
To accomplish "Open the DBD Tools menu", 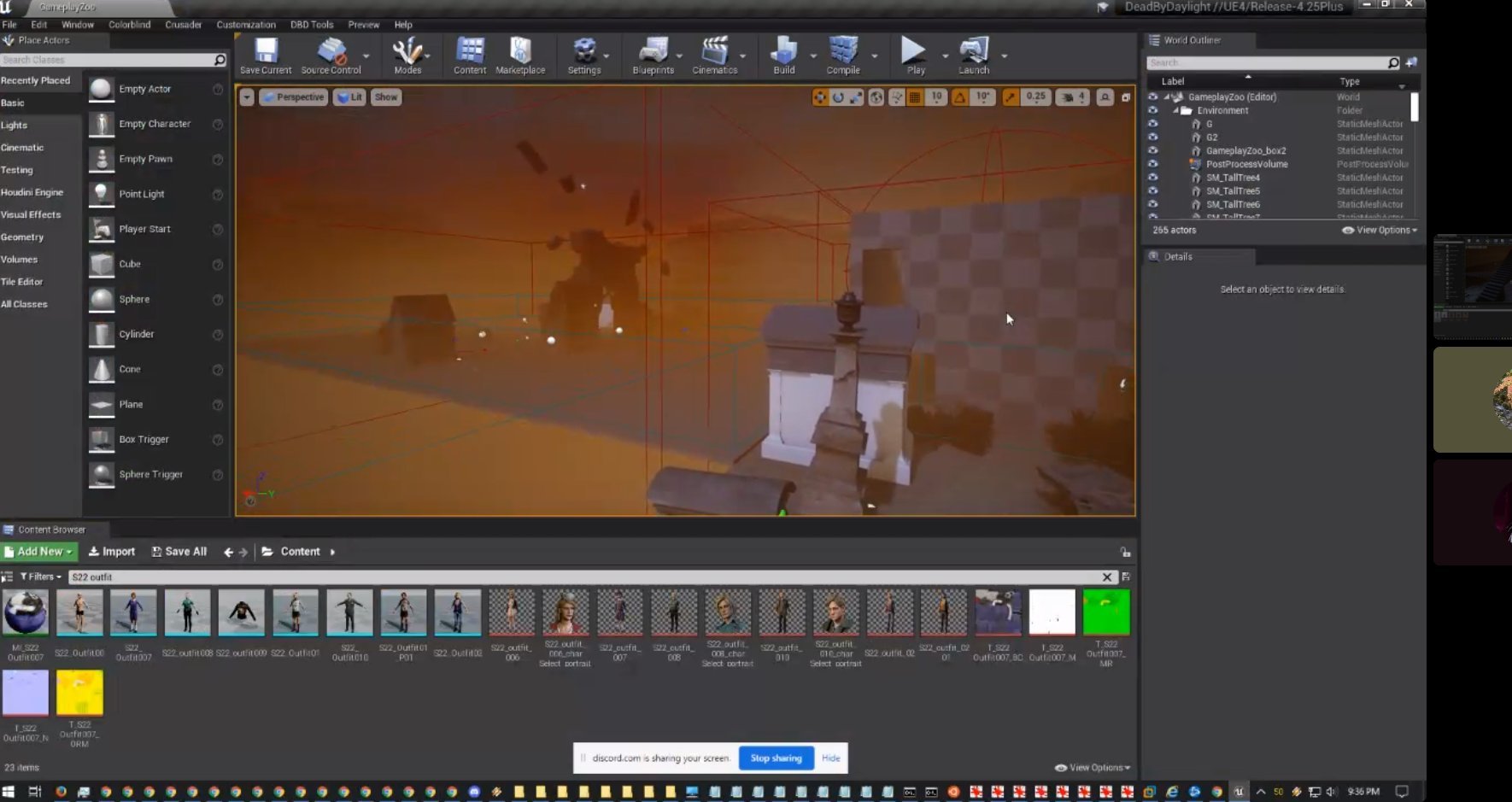I will [312, 25].
